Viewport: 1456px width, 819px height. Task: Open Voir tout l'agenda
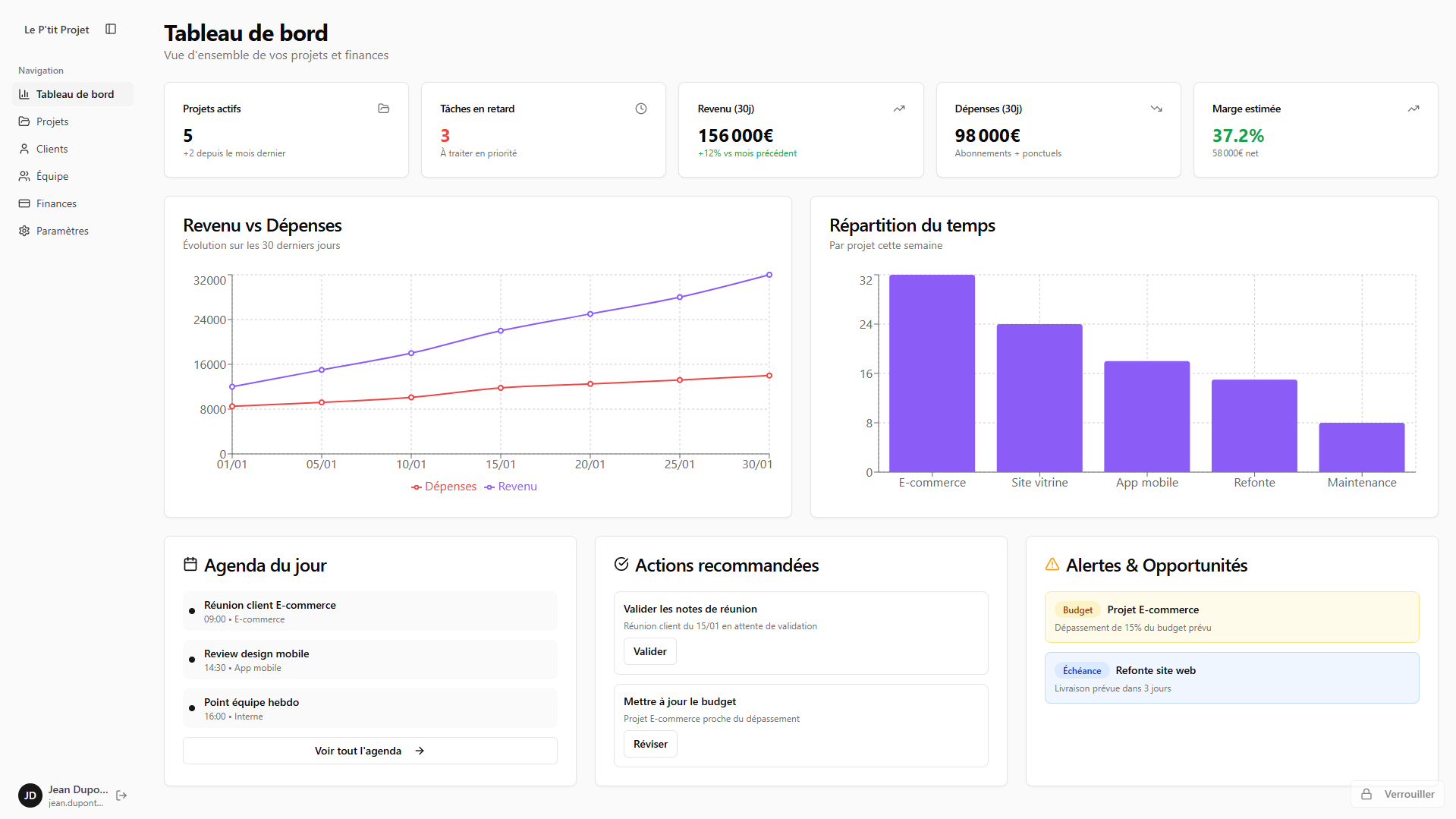point(370,751)
